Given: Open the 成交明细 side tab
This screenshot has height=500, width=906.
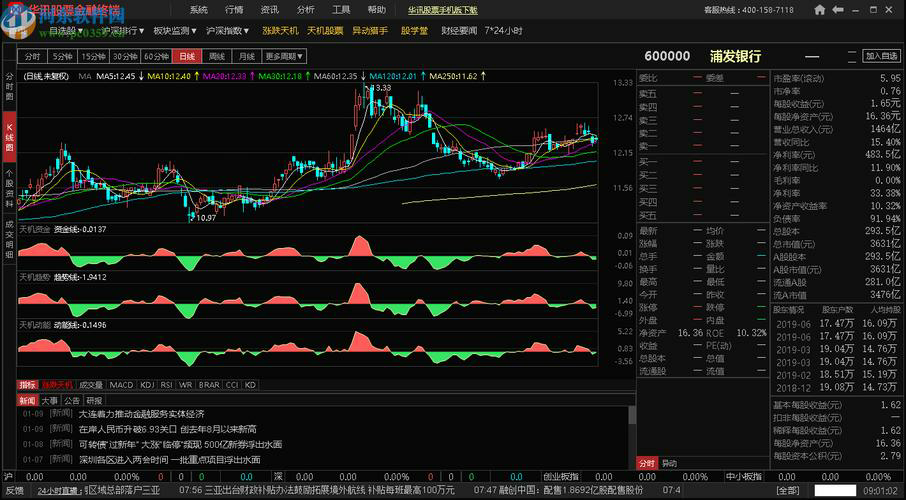Looking at the screenshot, I should pos(9,240).
